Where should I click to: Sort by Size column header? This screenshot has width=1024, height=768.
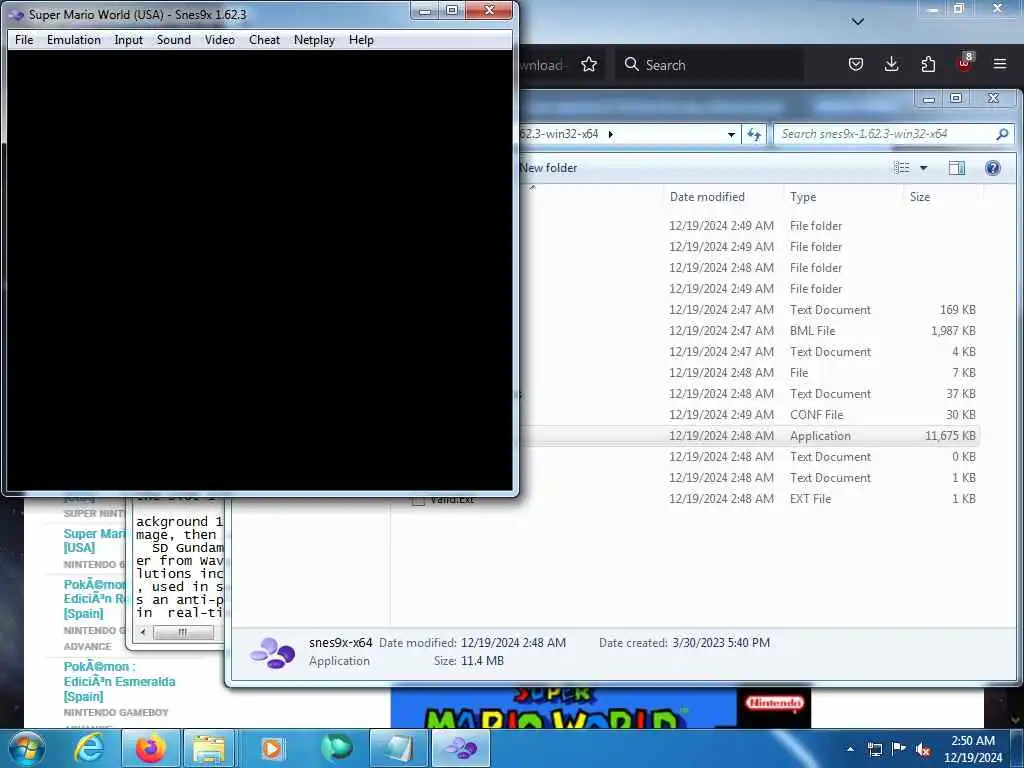click(x=920, y=197)
